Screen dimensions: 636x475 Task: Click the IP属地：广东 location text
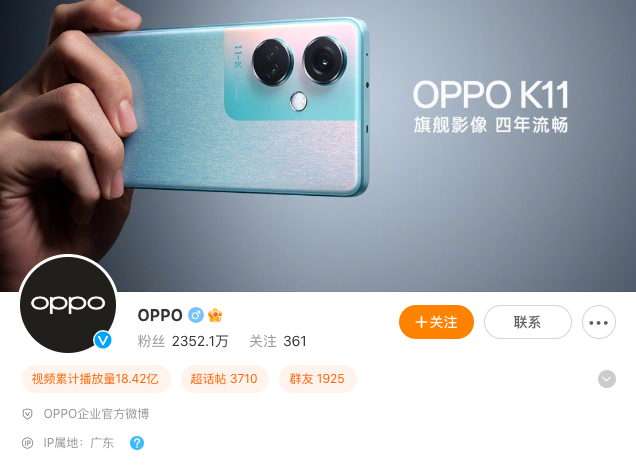(79, 443)
